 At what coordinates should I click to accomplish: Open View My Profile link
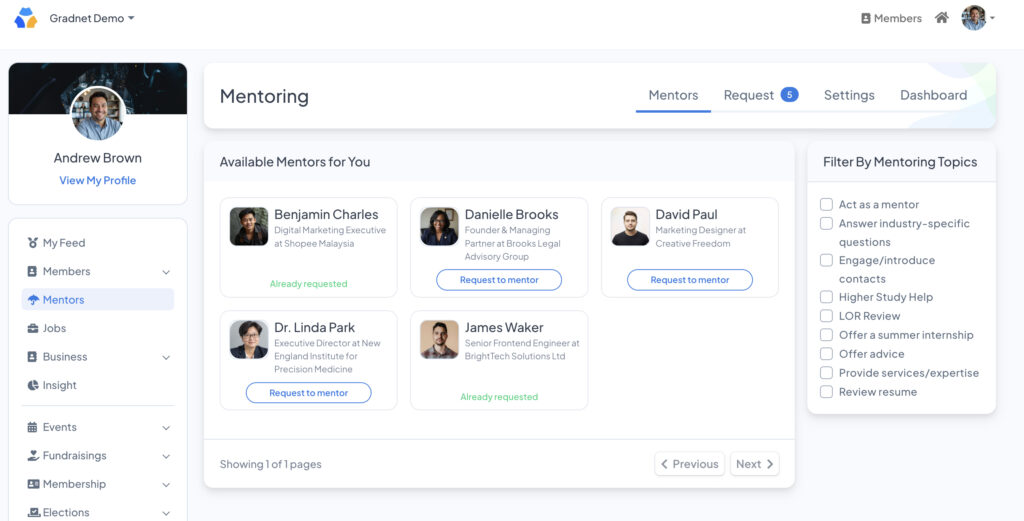pos(97,180)
